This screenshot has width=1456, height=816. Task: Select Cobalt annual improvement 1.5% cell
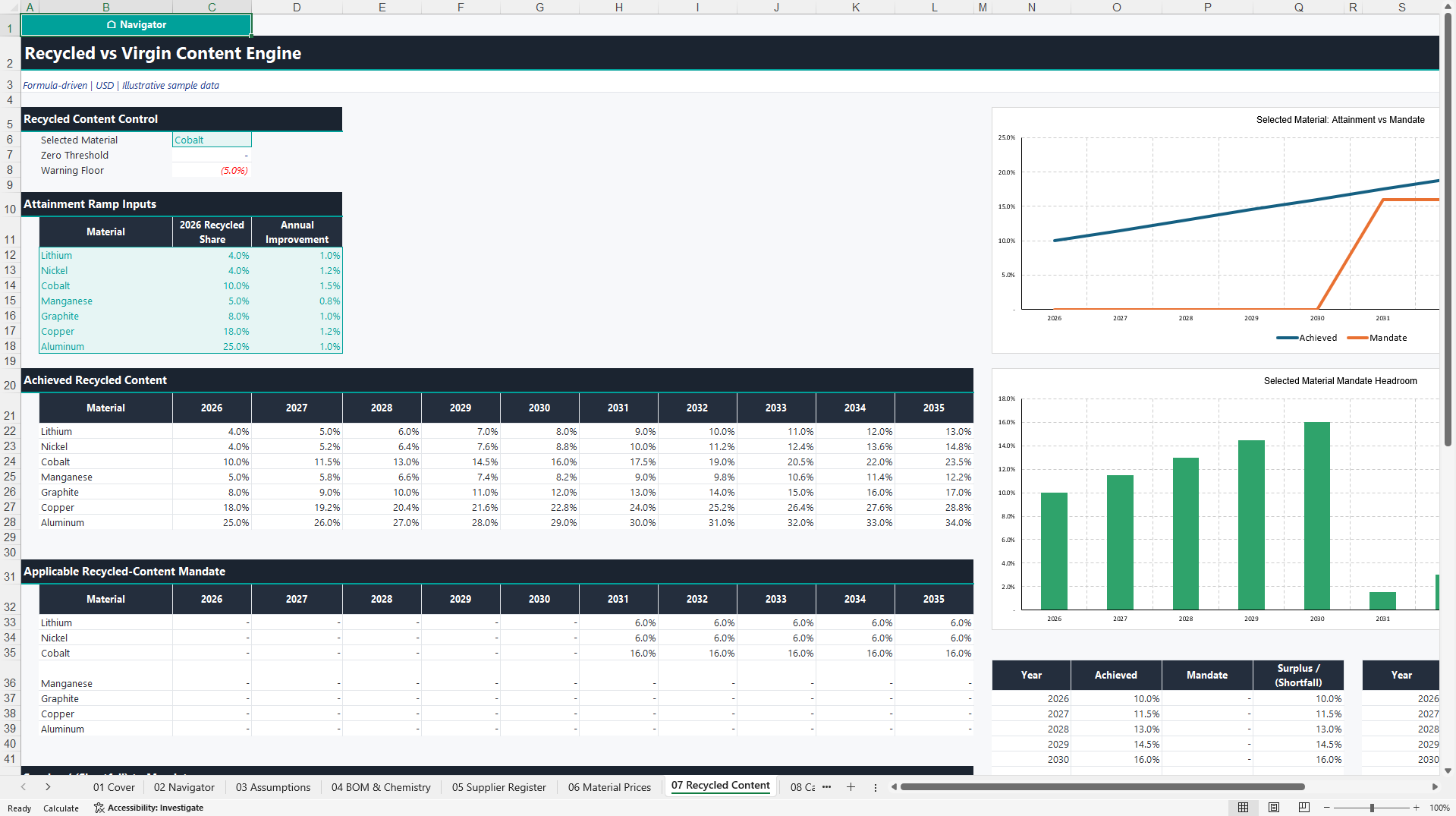coord(297,285)
